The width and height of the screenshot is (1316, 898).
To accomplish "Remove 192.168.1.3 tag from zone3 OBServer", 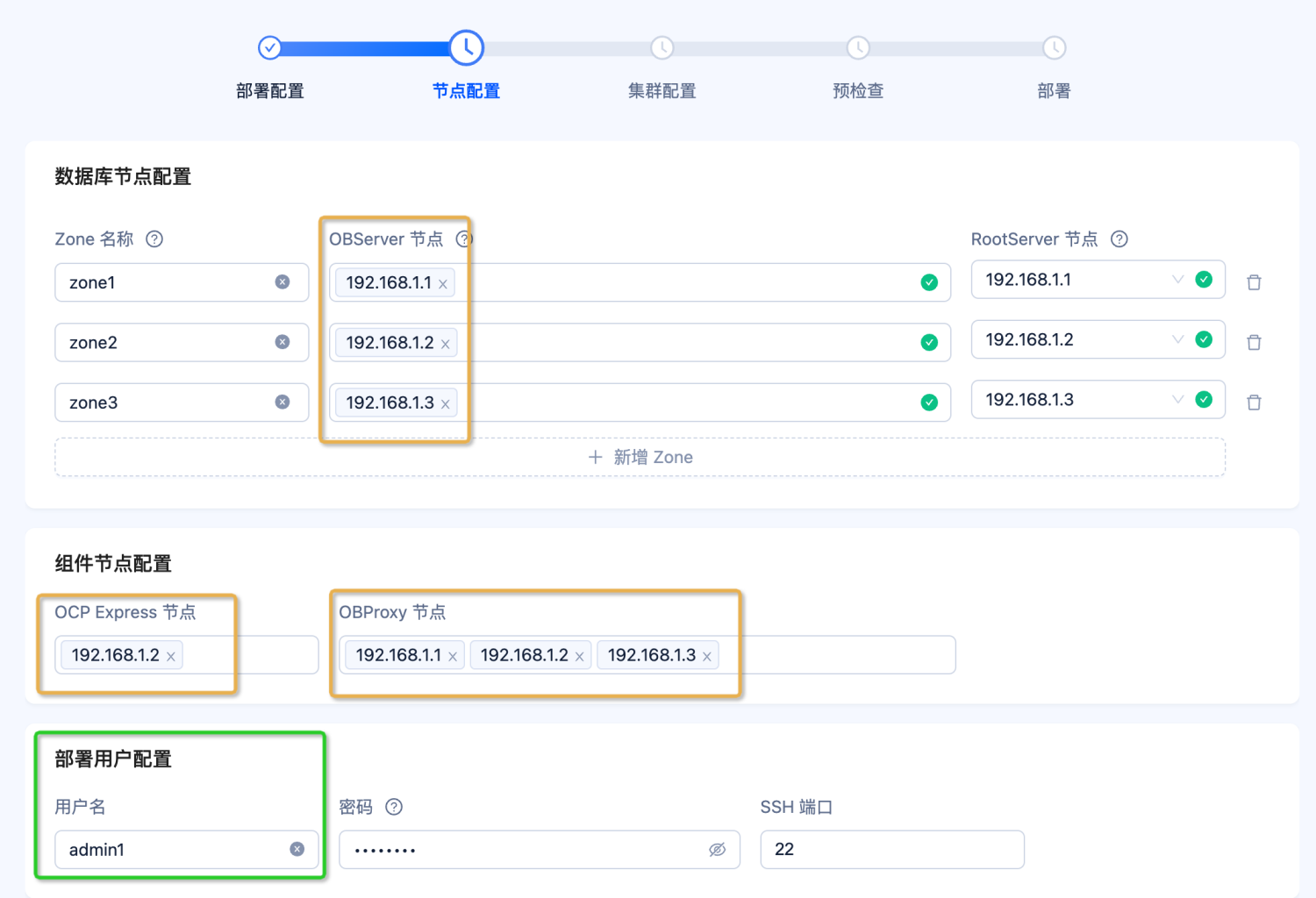I will (445, 403).
